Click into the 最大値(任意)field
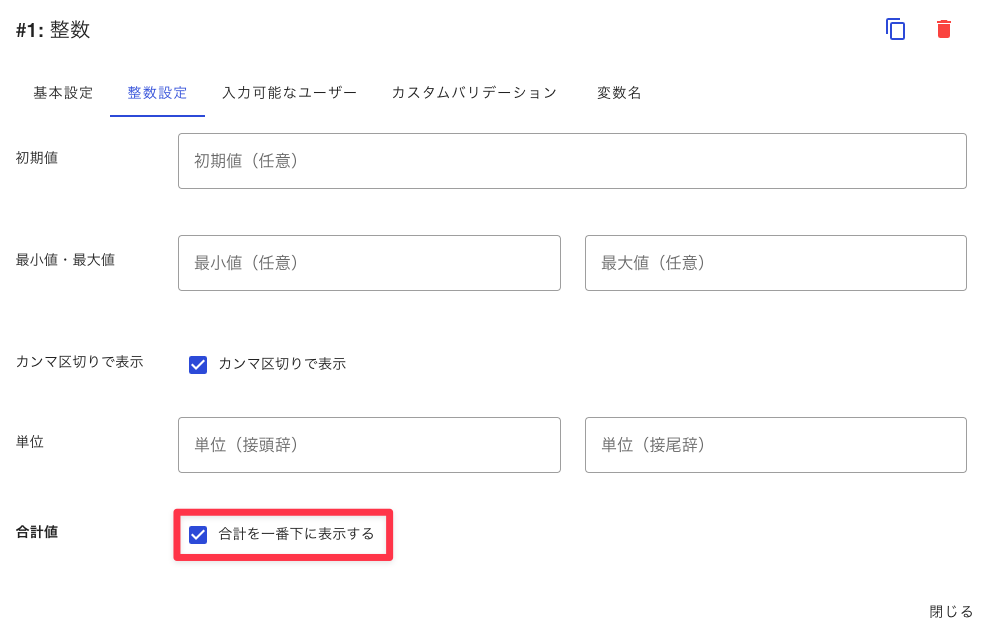 click(776, 263)
